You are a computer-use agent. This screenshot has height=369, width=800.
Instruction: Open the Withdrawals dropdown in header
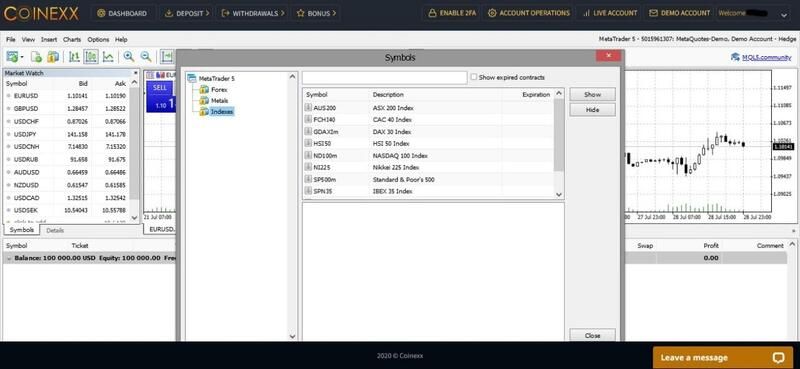[x=253, y=13]
